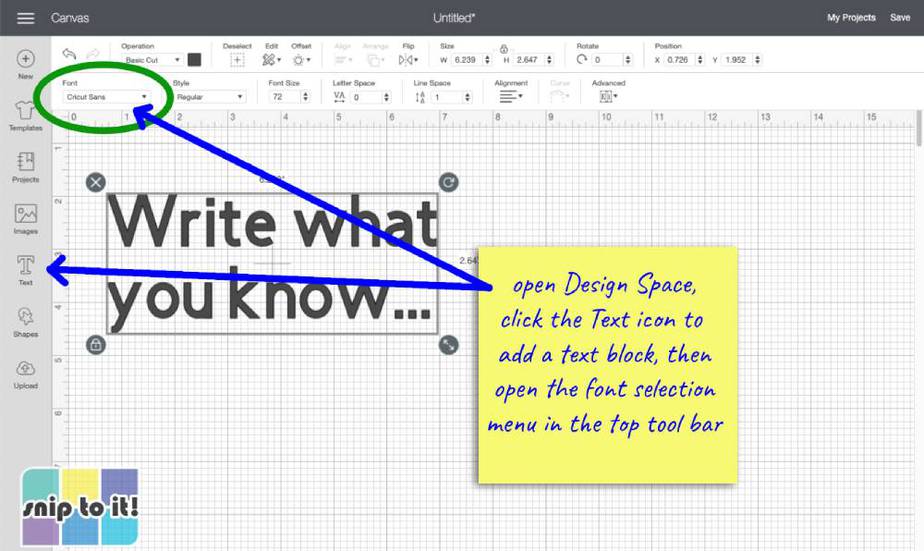Click the X position field
924x551 pixels.
point(679,60)
